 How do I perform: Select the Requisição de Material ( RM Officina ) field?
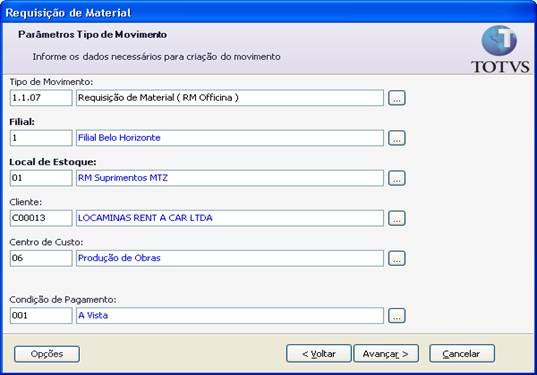click(x=229, y=98)
